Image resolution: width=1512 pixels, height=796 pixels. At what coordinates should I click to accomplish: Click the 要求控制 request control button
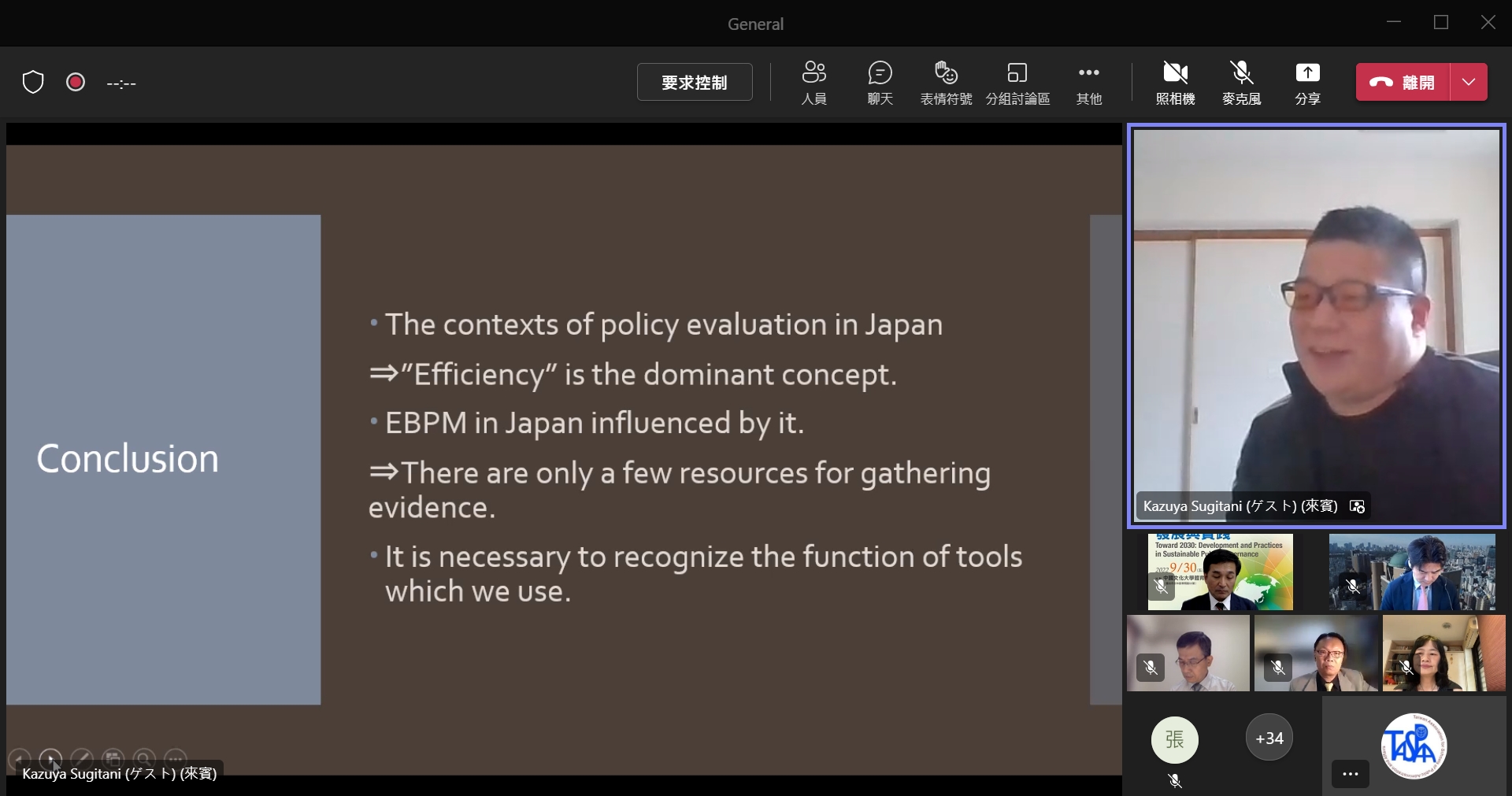pyautogui.click(x=694, y=82)
